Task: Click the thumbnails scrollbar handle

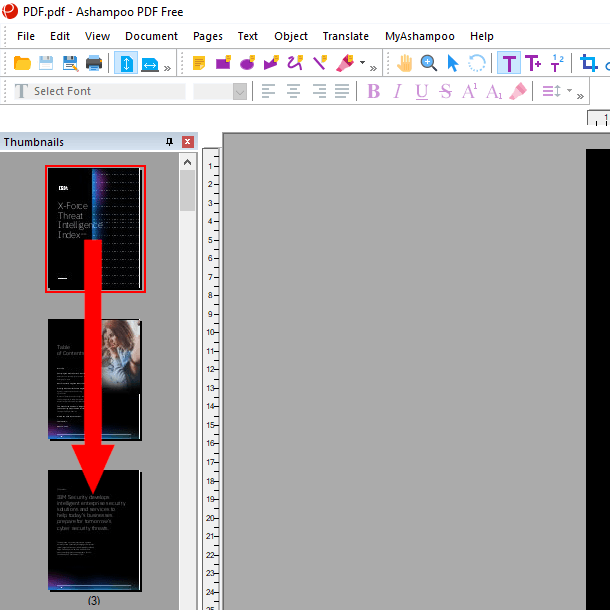Action: (188, 191)
